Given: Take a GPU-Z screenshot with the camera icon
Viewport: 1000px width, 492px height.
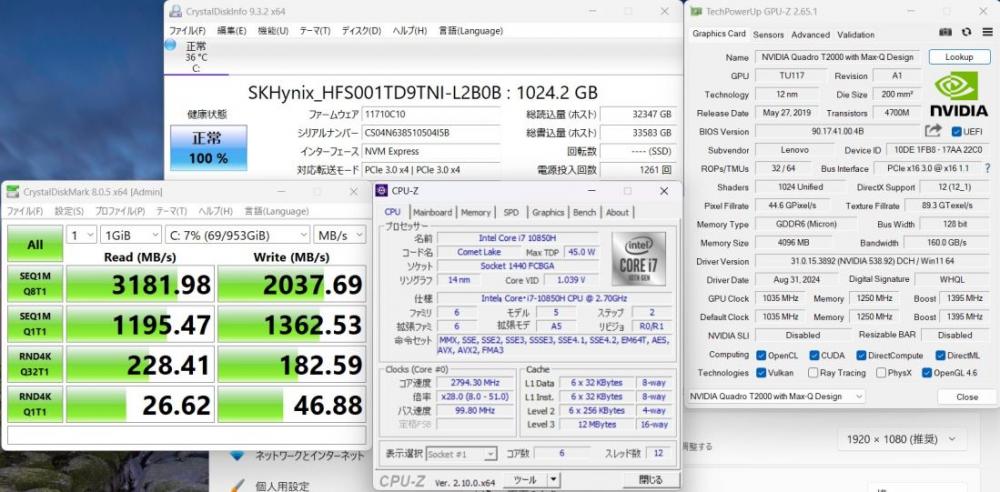Looking at the screenshot, I should tap(946, 32).
